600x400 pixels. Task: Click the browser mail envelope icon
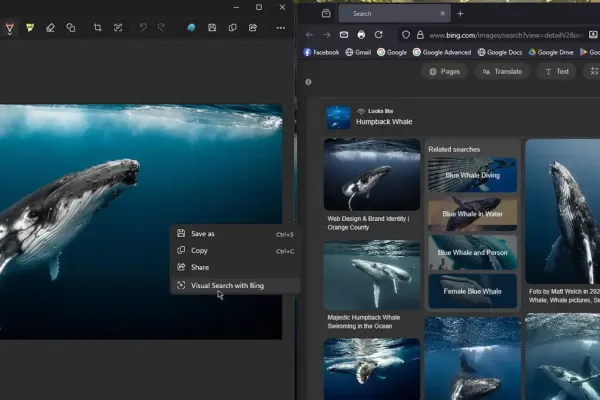[344, 35]
